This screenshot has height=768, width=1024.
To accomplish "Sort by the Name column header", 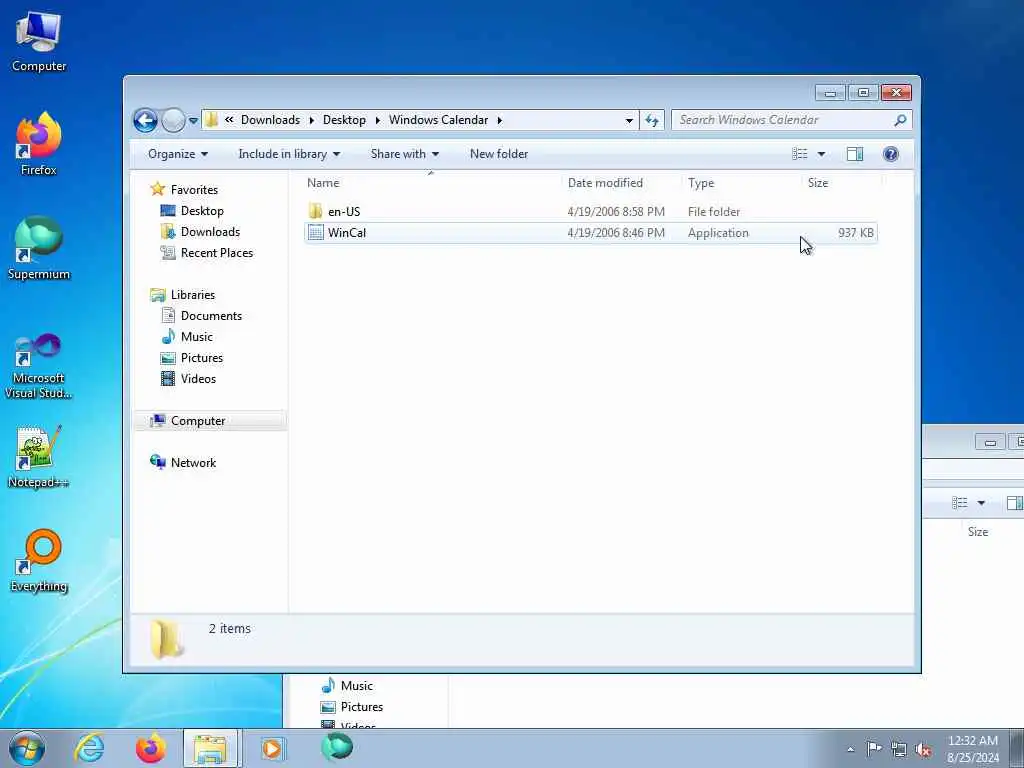I will point(431,183).
